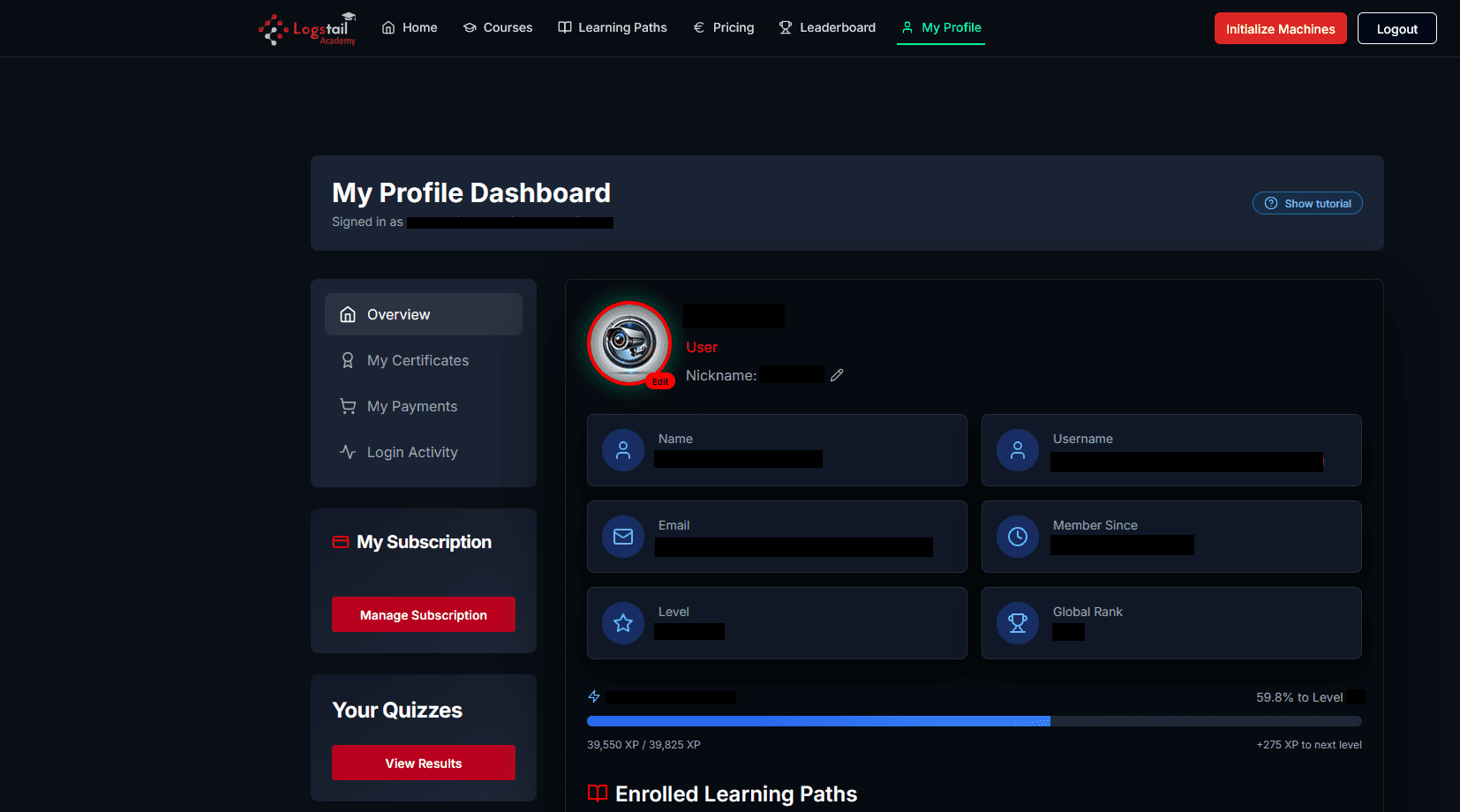This screenshot has height=812, width=1460.
Task: Click the Manage Subscription button
Action: coord(424,614)
